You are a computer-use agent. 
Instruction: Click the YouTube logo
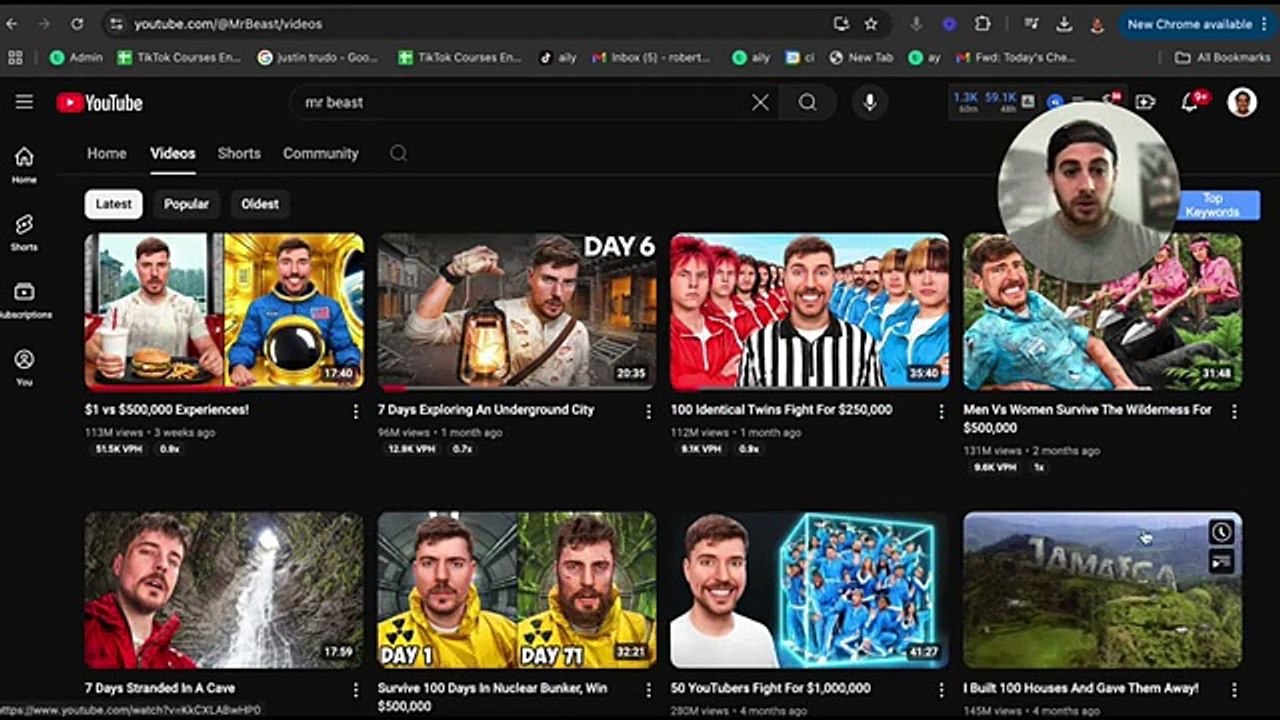pos(99,103)
